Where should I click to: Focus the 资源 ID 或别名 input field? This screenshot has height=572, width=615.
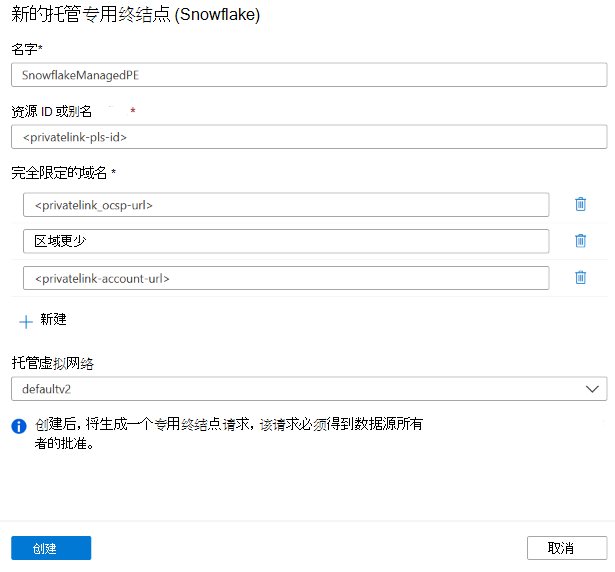[x=309, y=137]
